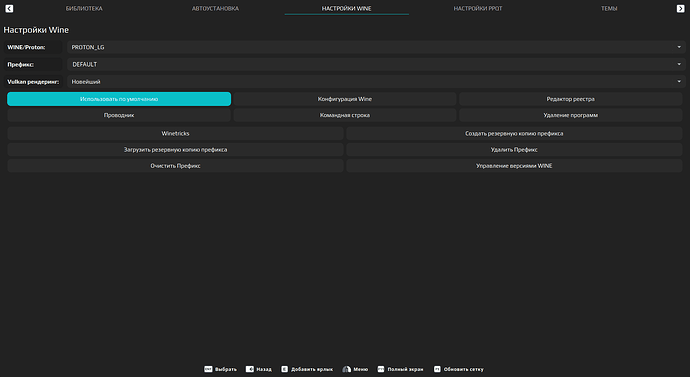Open the НАСТРОЙКИ PPOT tab

(478, 8)
